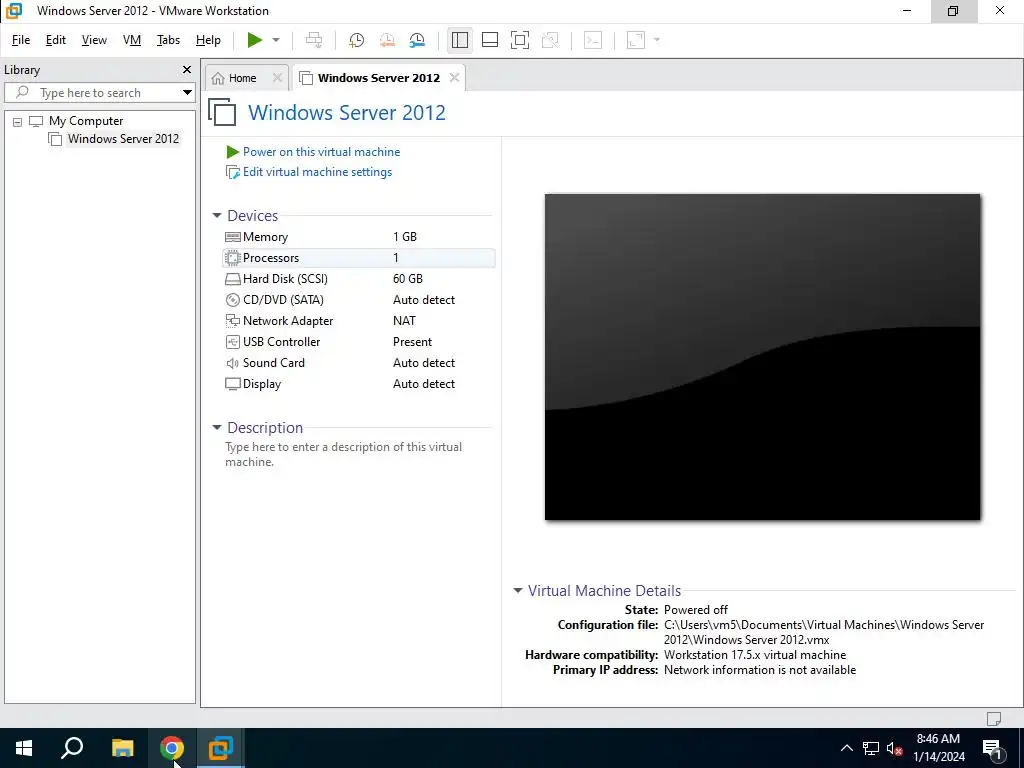This screenshot has width=1024, height=768.
Task: Open the library search dropdown arrow
Action: point(187,93)
